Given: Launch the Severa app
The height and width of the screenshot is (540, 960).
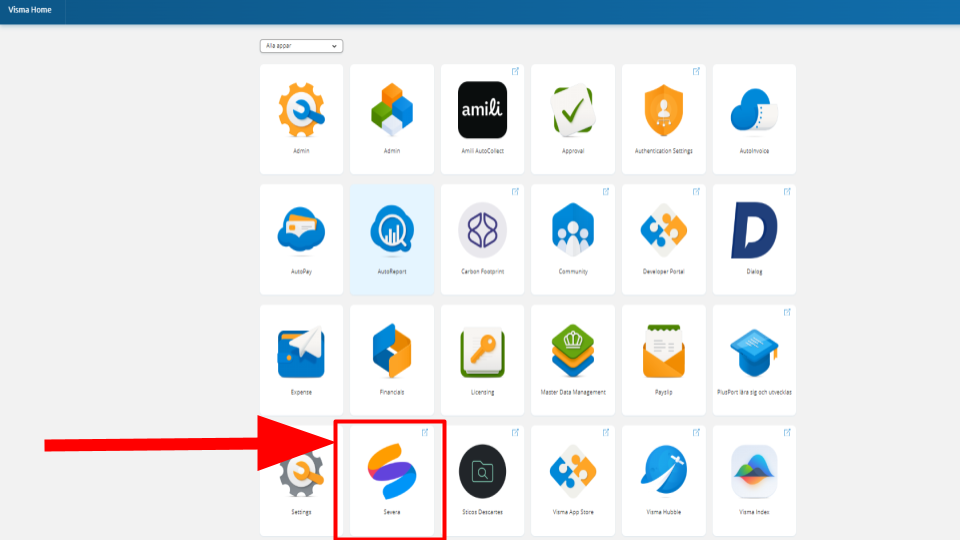Looking at the screenshot, I should tap(392, 481).
